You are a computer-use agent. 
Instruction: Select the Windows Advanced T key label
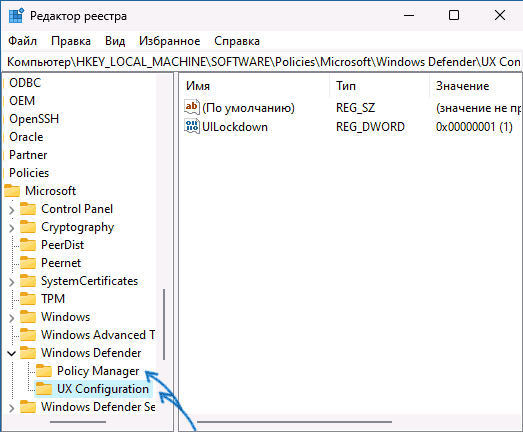(98, 335)
